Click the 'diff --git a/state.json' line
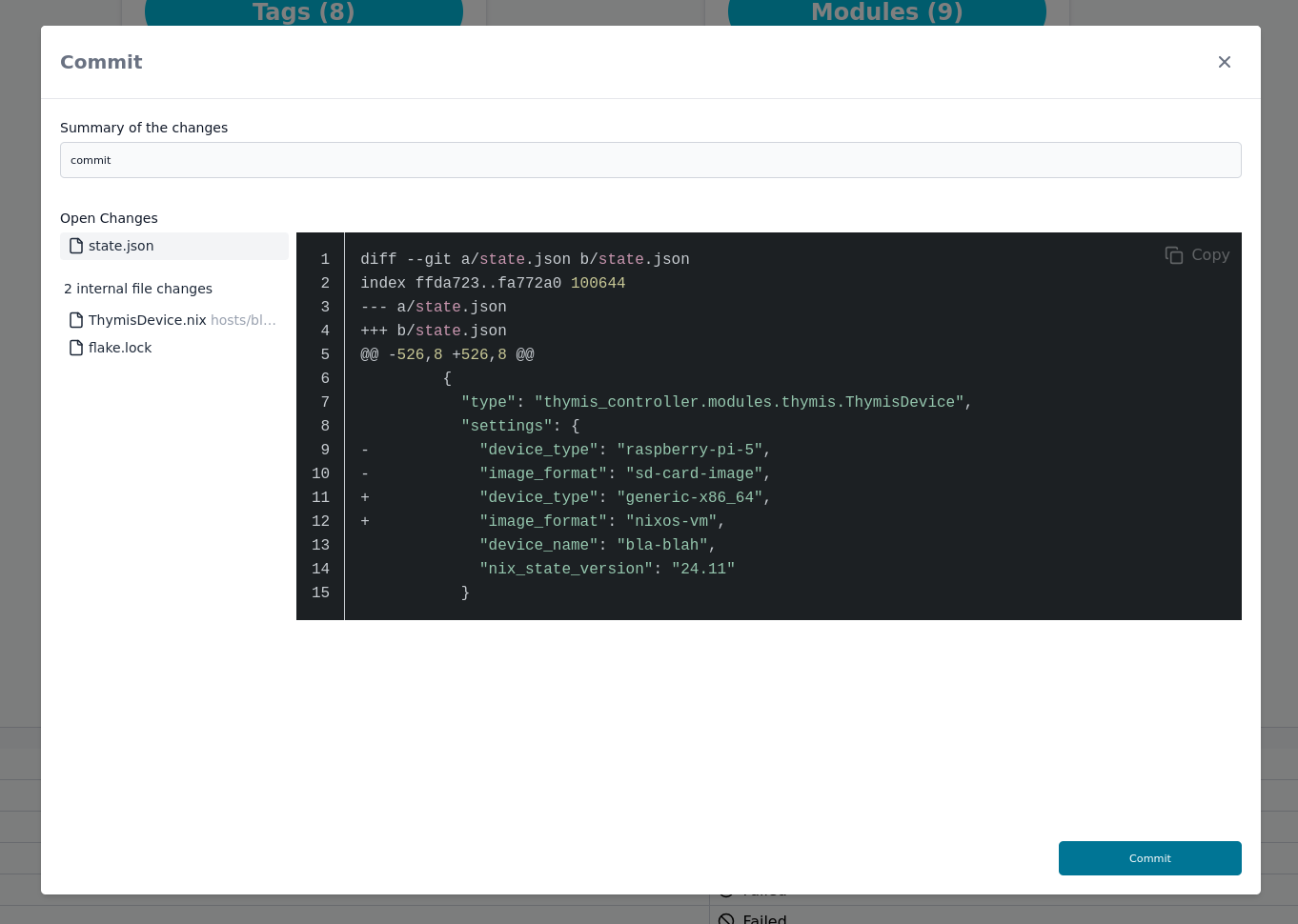 (525, 259)
